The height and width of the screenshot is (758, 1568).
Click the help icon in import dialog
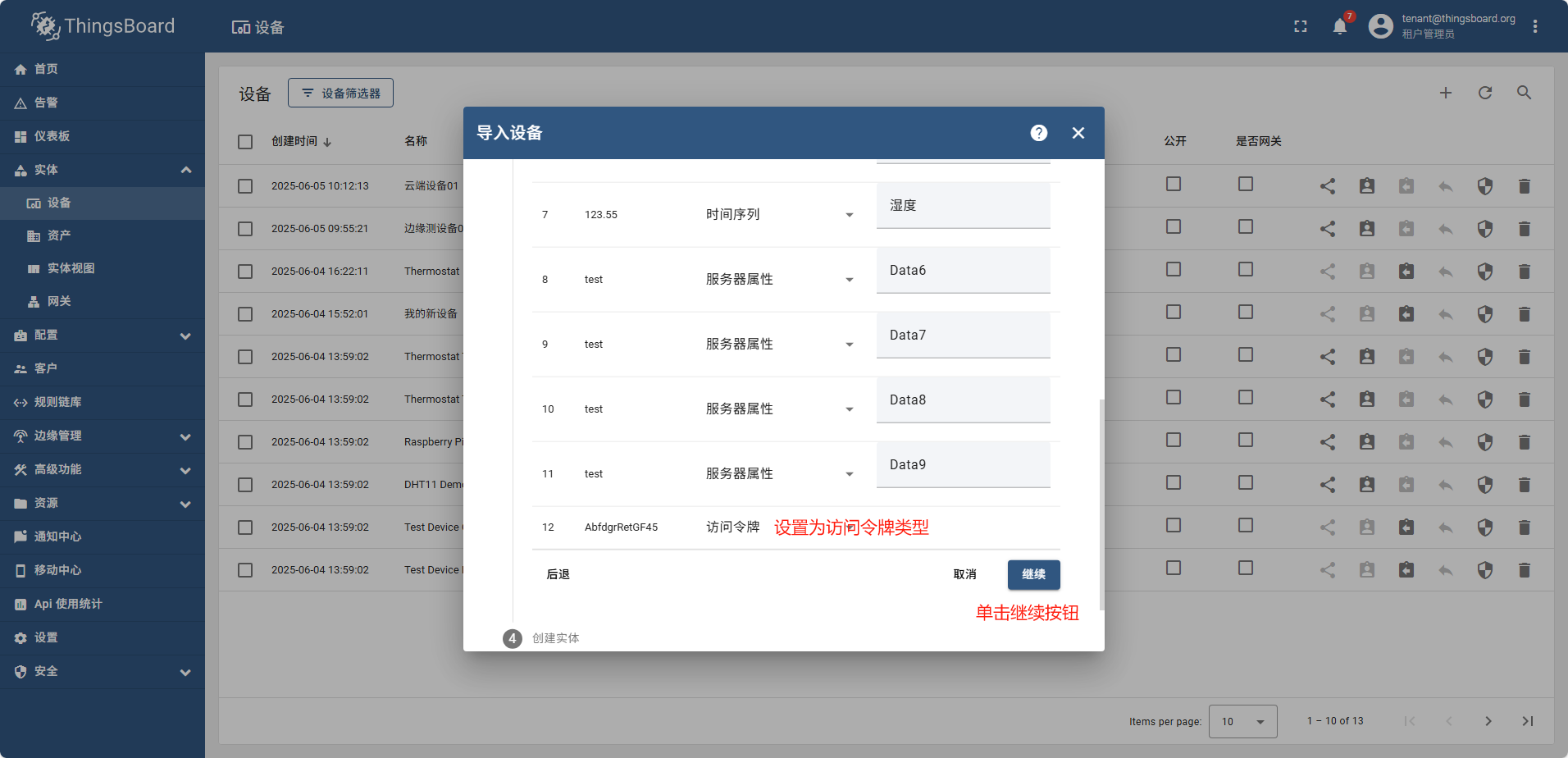(1038, 133)
